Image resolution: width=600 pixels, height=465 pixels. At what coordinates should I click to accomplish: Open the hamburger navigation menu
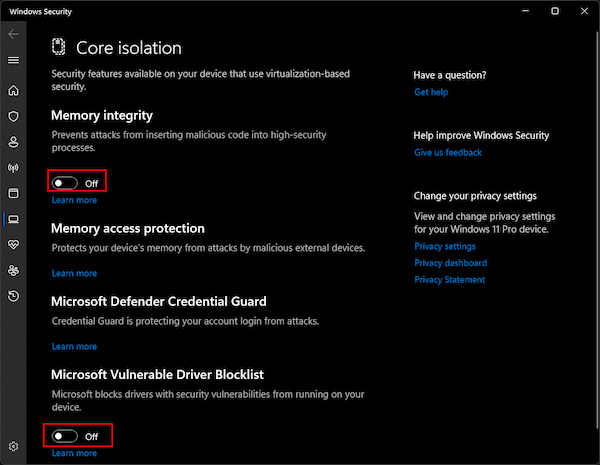click(x=13, y=60)
